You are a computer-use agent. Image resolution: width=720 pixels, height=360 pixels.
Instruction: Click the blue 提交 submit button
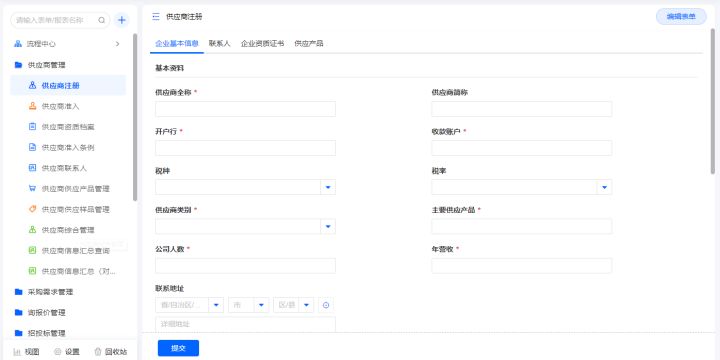tap(178, 348)
